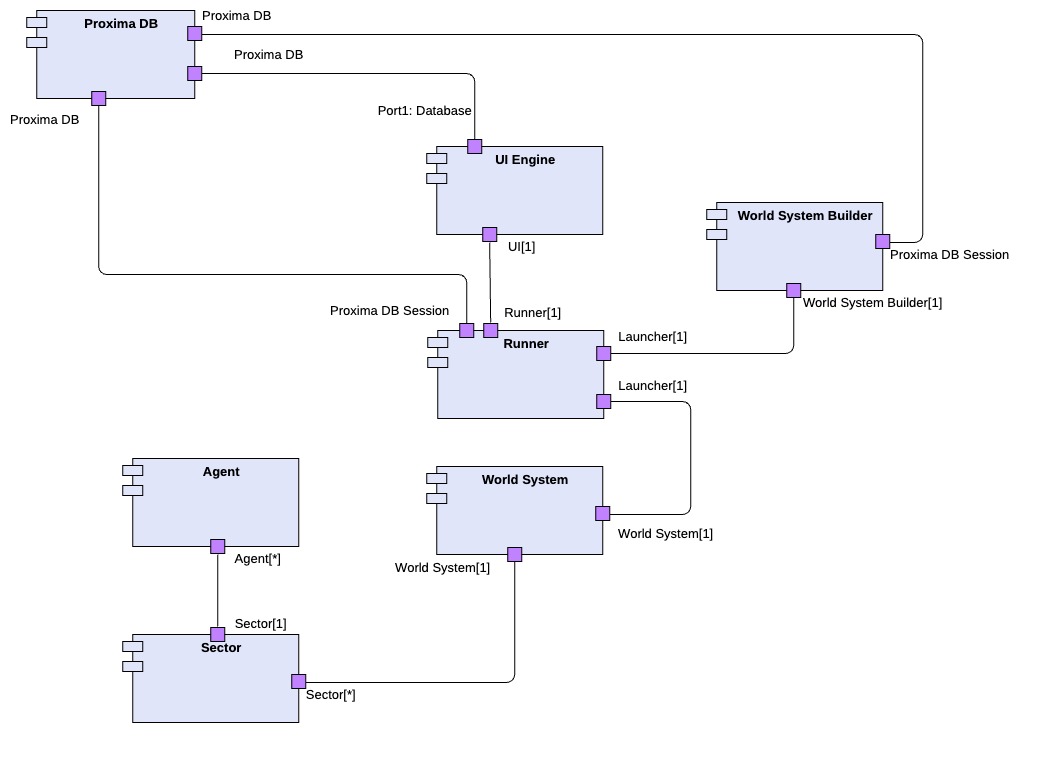Select World System port wired to Runner
The width and height of the screenshot is (1049, 762).
603,514
